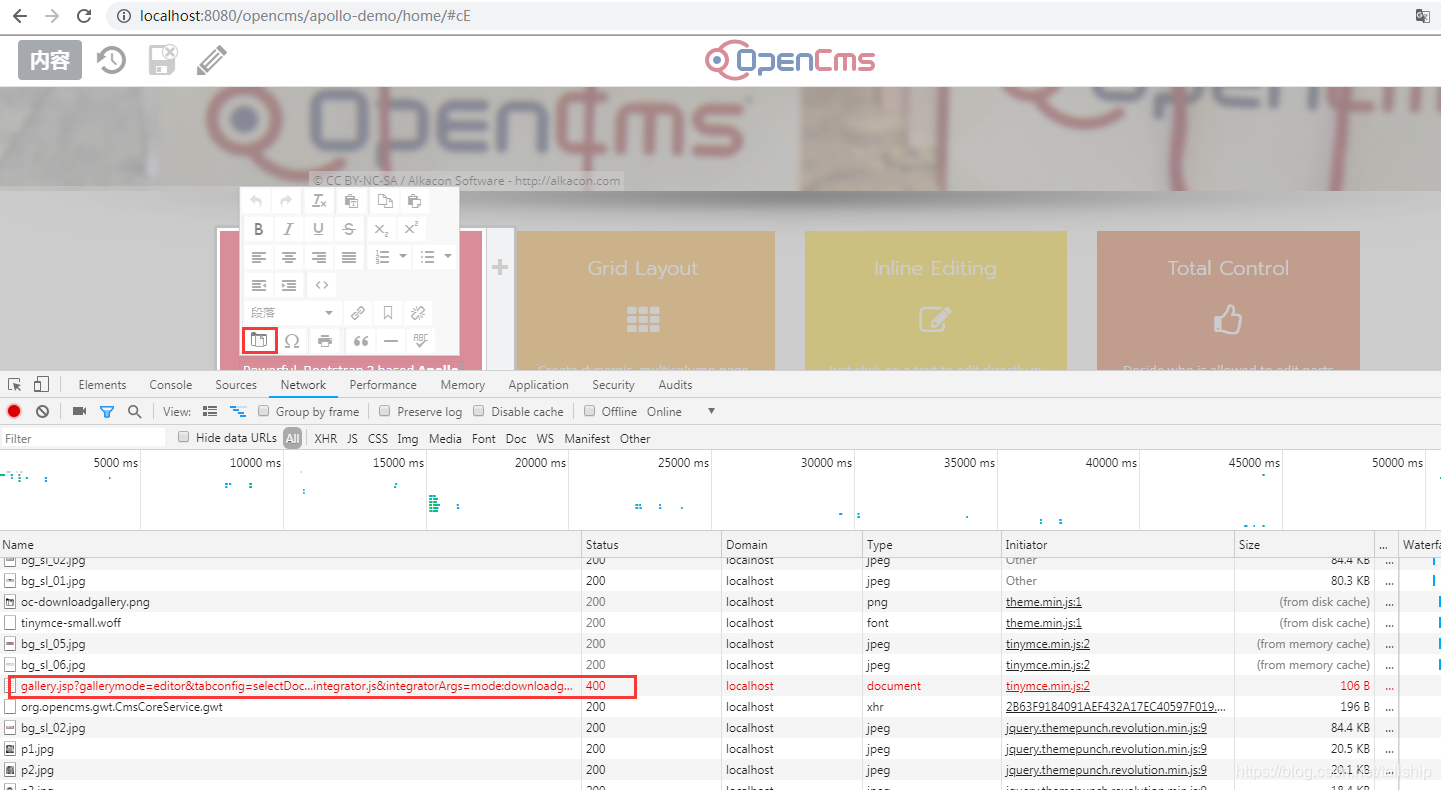The height and width of the screenshot is (790, 1441).
Task: Increase indent in editor toolbar
Action: click(x=288, y=285)
